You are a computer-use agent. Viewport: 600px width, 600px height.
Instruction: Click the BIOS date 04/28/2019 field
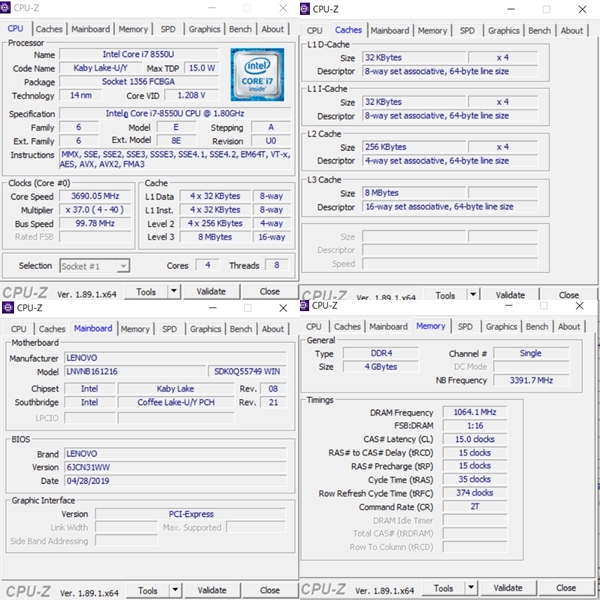(175, 481)
